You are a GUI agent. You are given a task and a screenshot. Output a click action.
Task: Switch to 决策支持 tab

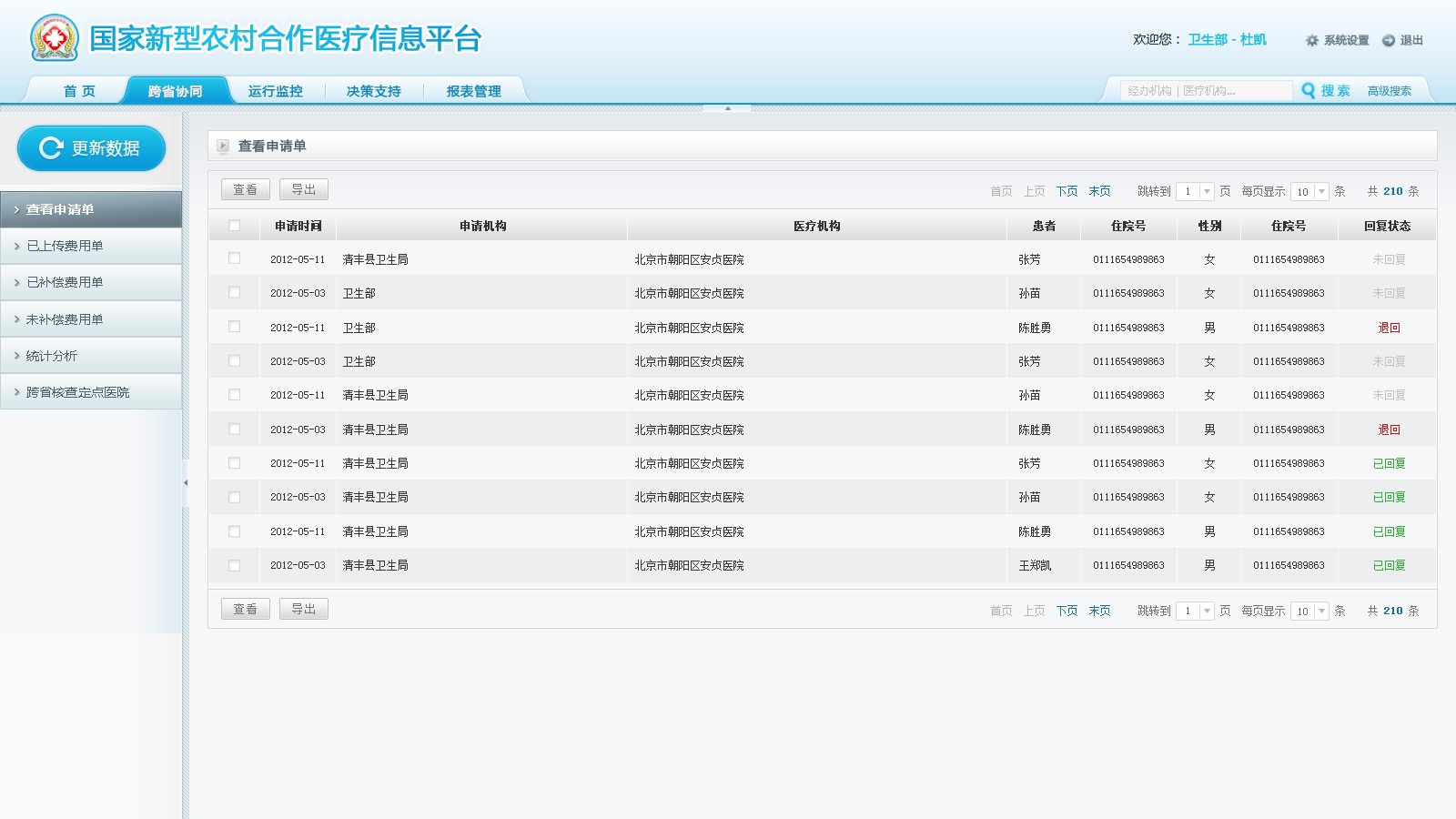tap(373, 91)
